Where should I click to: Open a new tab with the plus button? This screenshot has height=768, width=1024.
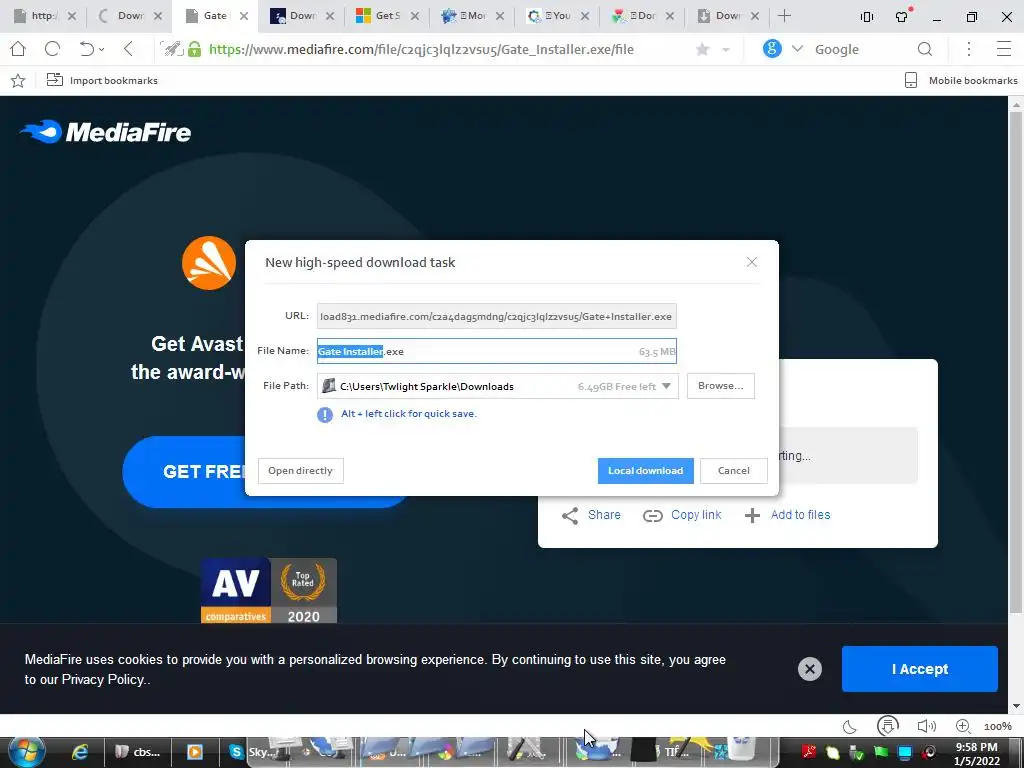coord(784,16)
